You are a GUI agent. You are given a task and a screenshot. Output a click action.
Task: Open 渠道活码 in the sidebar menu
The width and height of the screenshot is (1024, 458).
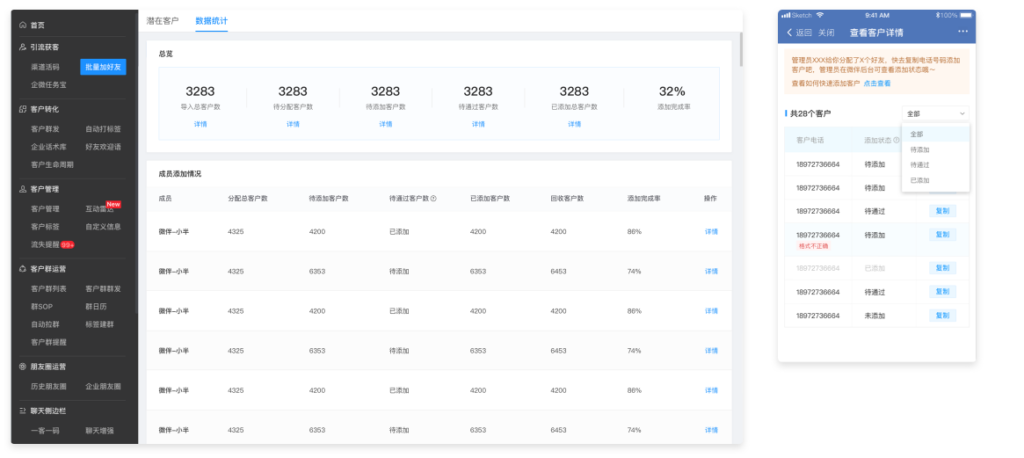point(47,67)
